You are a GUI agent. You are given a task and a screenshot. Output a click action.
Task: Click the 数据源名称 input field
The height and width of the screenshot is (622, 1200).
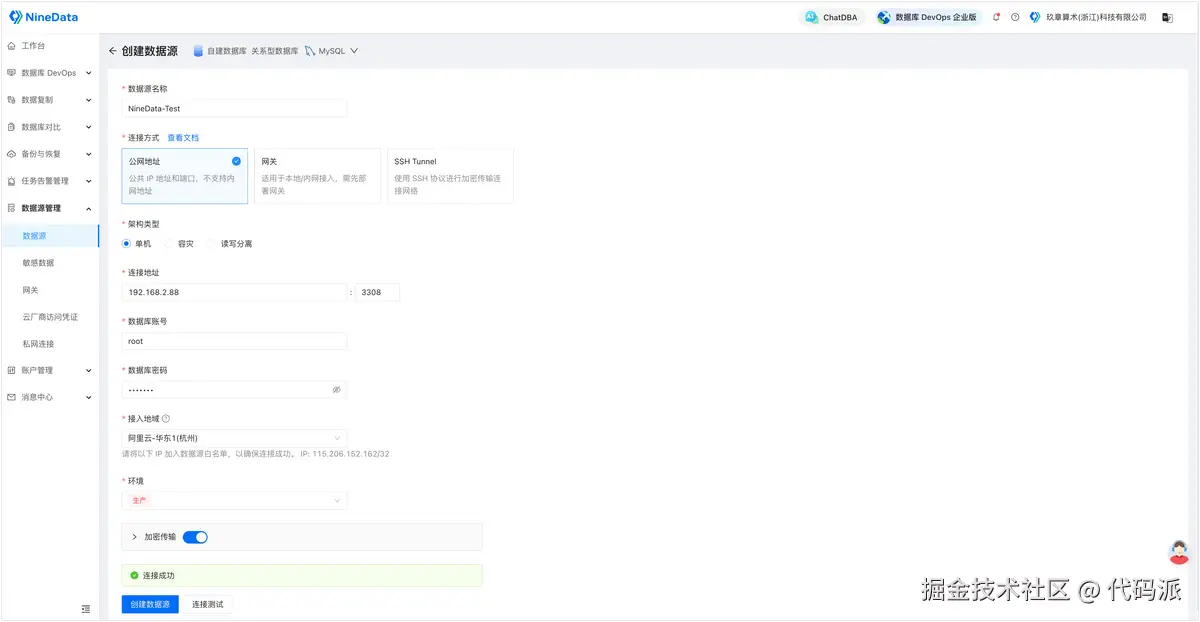tap(234, 108)
